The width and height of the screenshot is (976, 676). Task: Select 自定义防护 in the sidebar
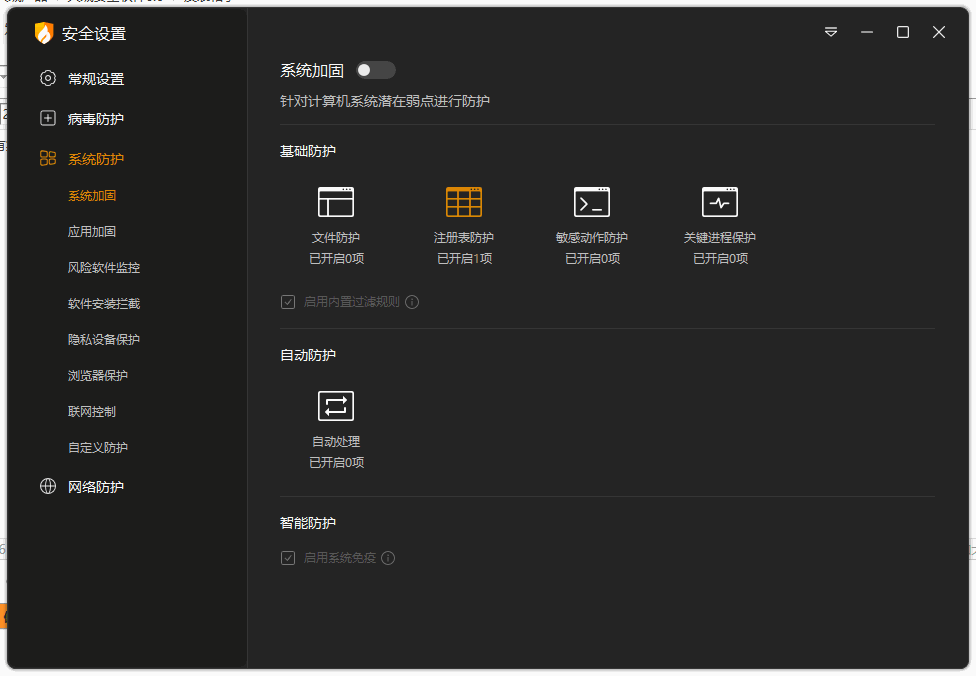[x=98, y=448]
